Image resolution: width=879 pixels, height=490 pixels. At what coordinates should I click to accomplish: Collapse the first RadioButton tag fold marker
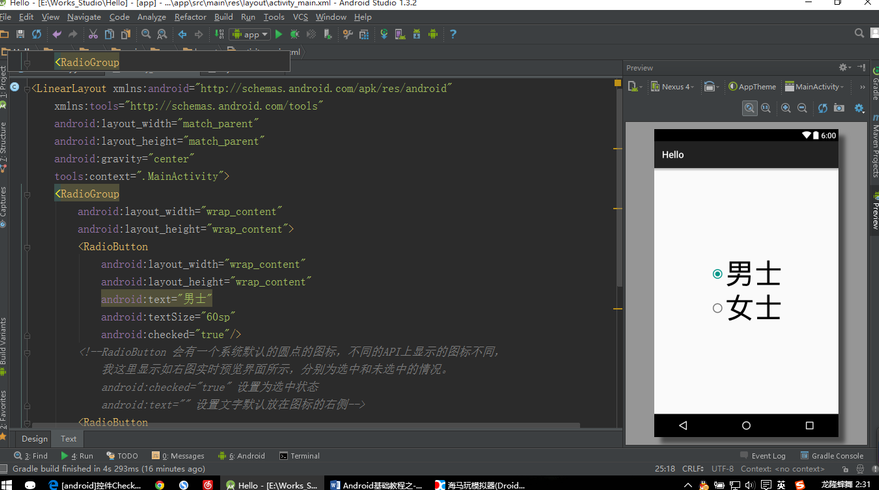26,247
